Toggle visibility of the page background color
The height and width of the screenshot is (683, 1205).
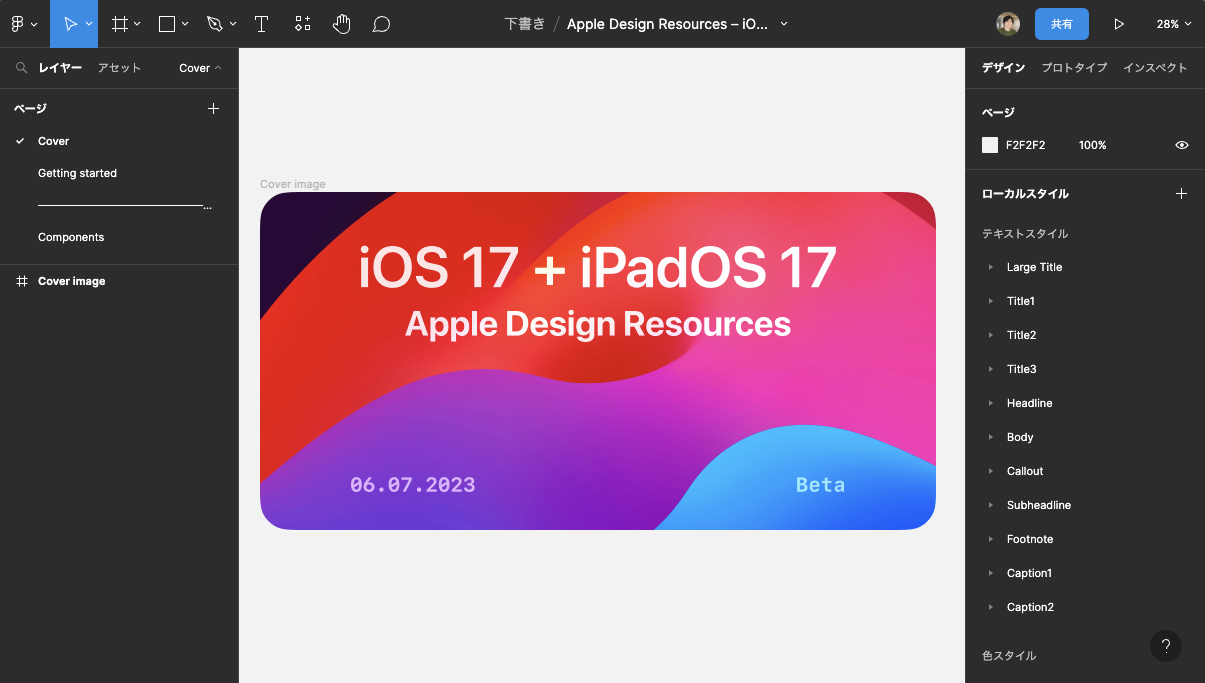pyautogui.click(x=1181, y=145)
